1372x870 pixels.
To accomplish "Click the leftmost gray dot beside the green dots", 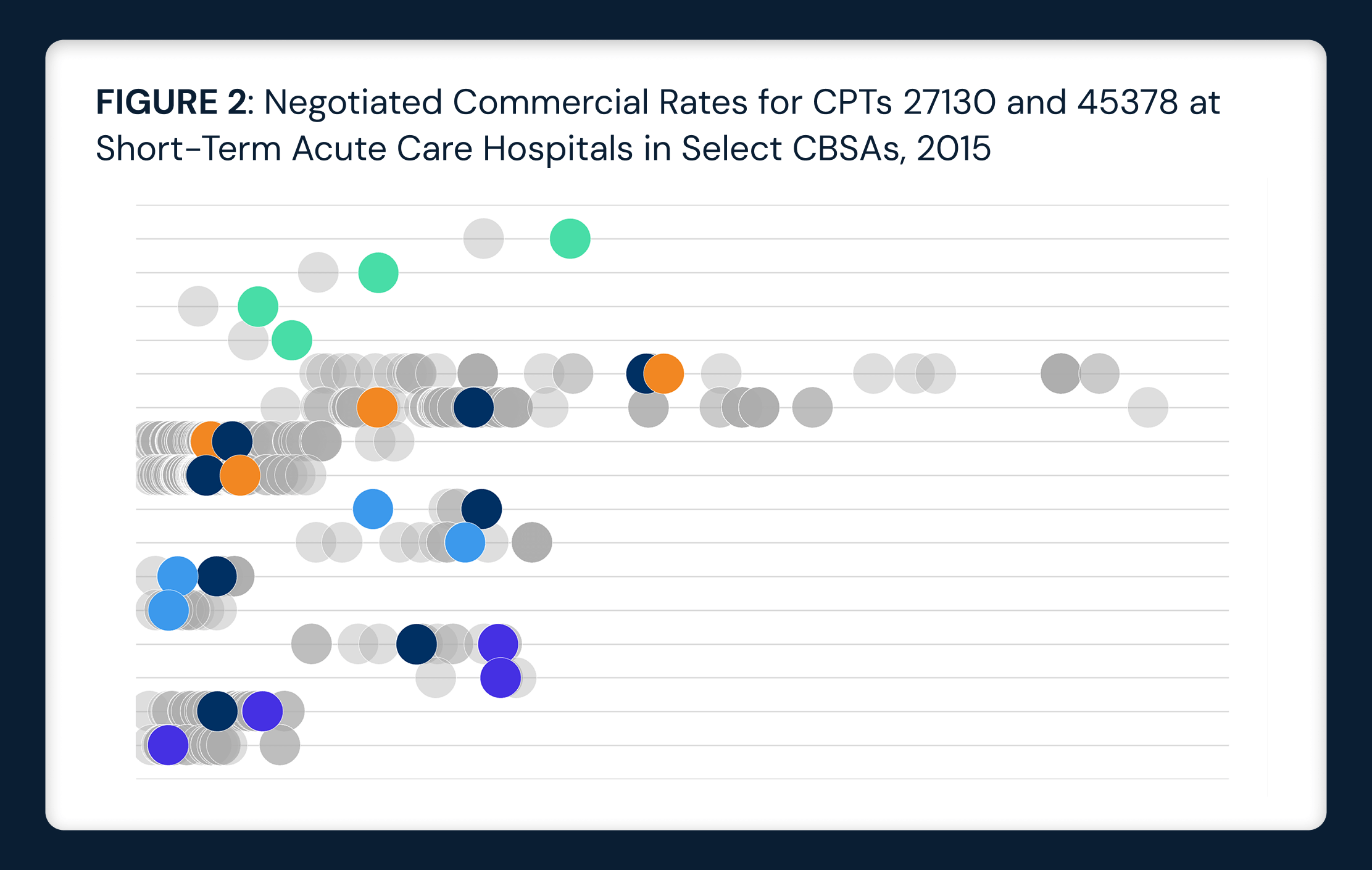I will click(198, 306).
